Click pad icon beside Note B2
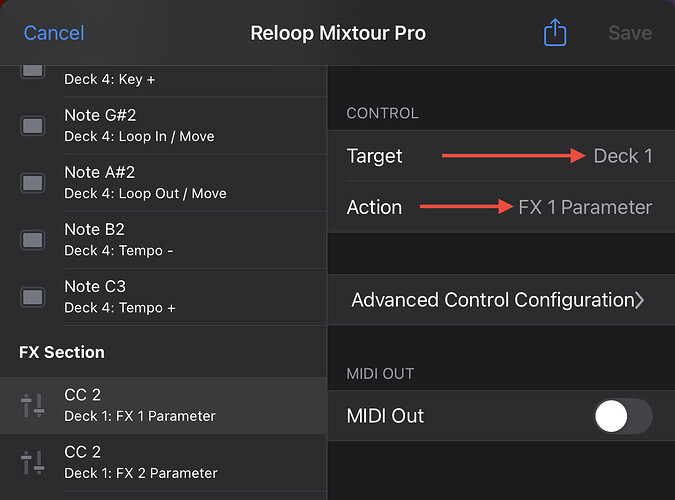The image size is (675, 500). (33, 240)
